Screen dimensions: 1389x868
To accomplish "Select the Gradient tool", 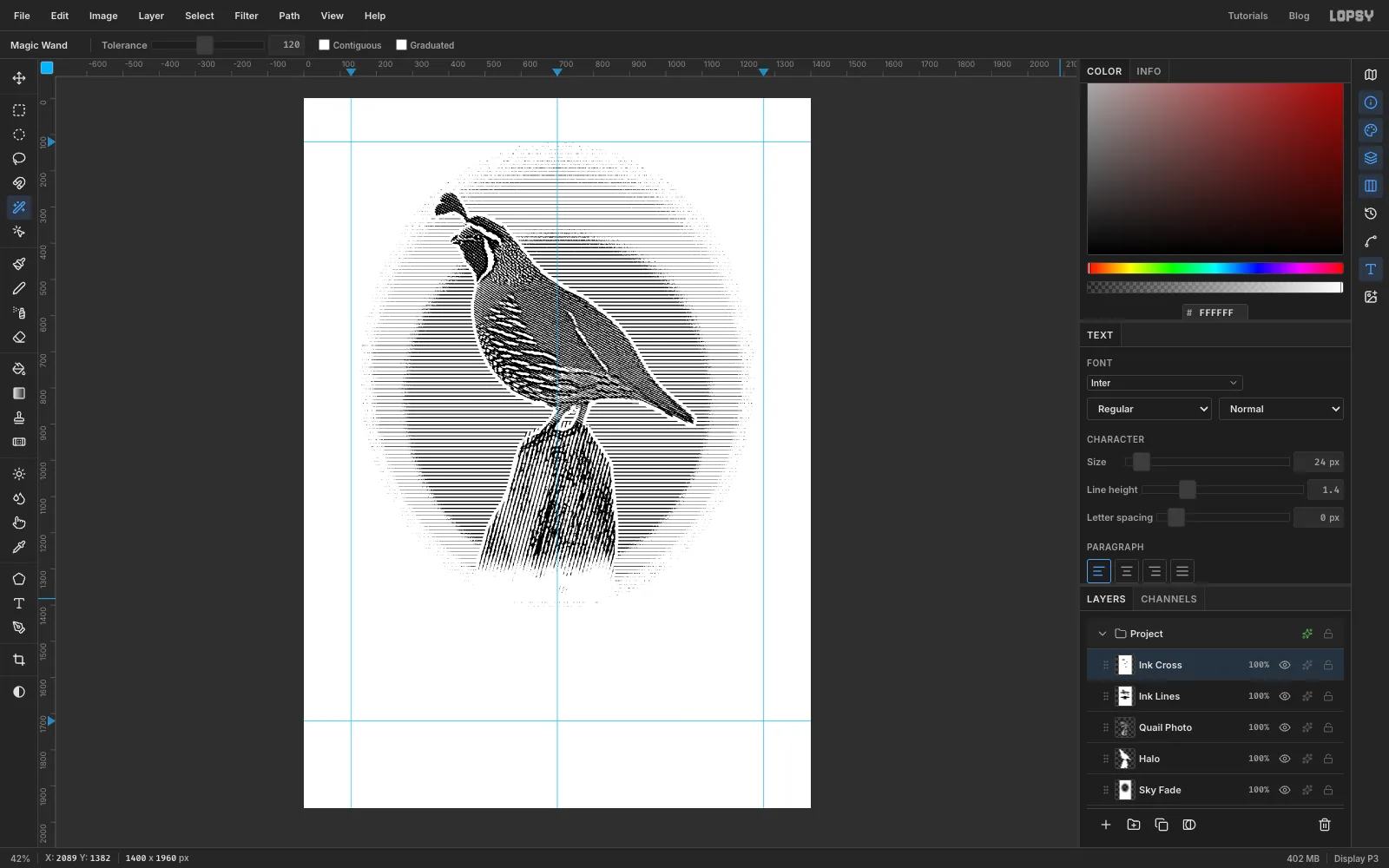I will 19,393.
